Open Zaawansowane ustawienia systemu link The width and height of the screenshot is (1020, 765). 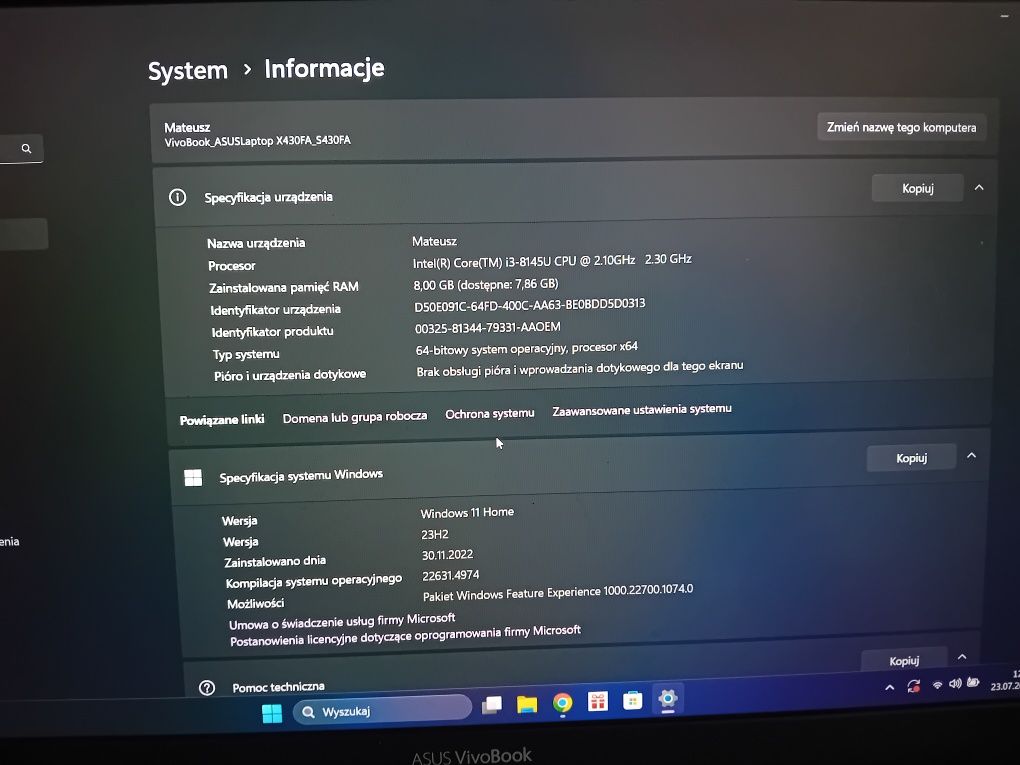tap(642, 410)
